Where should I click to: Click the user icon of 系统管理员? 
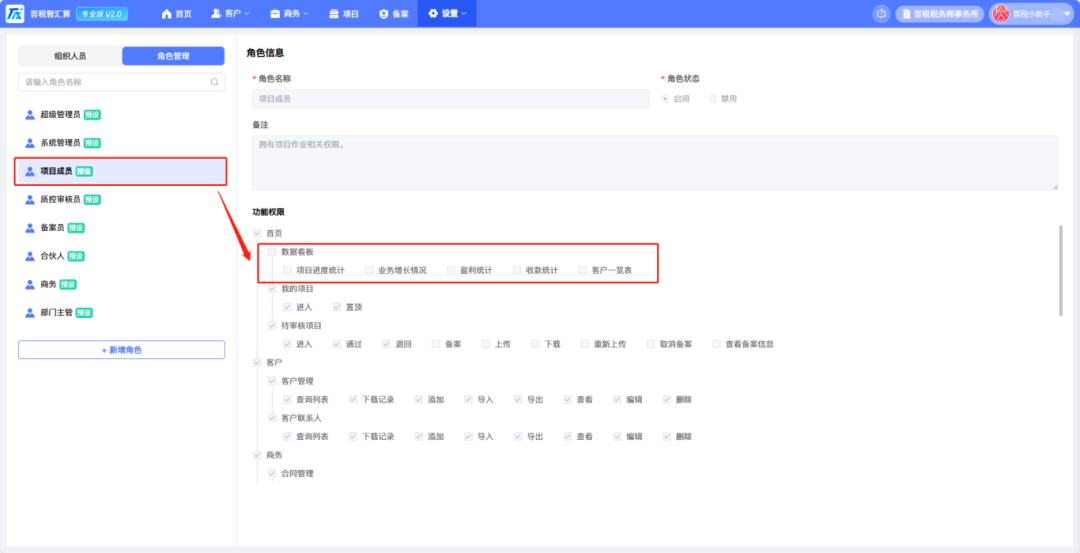(x=30, y=143)
